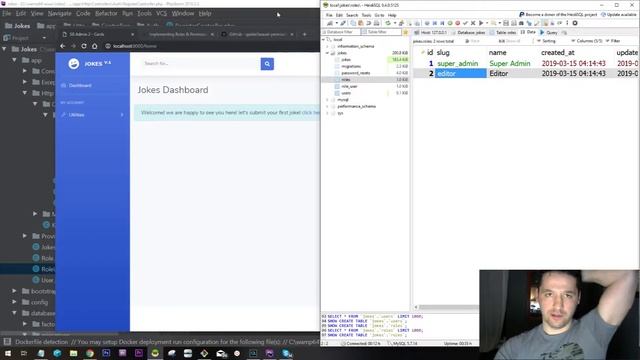This screenshot has width=640, height=360.
Task: Click HeidiSQL insert row green icon
Action: [450, 23]
